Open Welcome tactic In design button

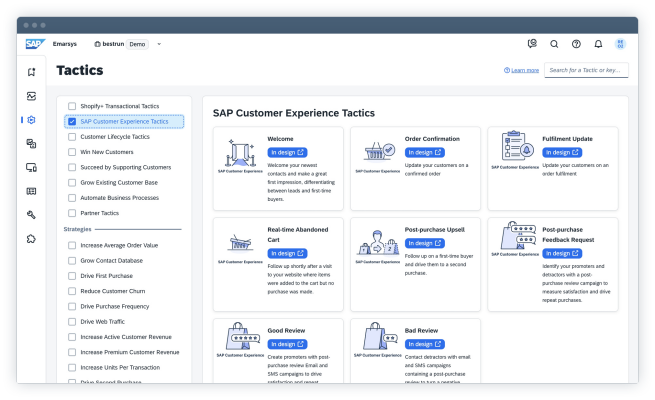pos(287,152)
